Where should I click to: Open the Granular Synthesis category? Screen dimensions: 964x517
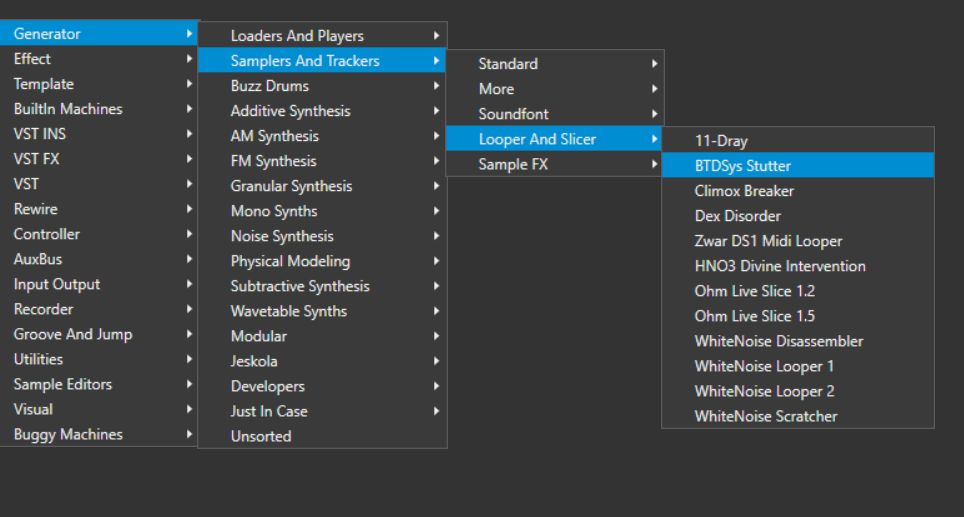[291, 186]
